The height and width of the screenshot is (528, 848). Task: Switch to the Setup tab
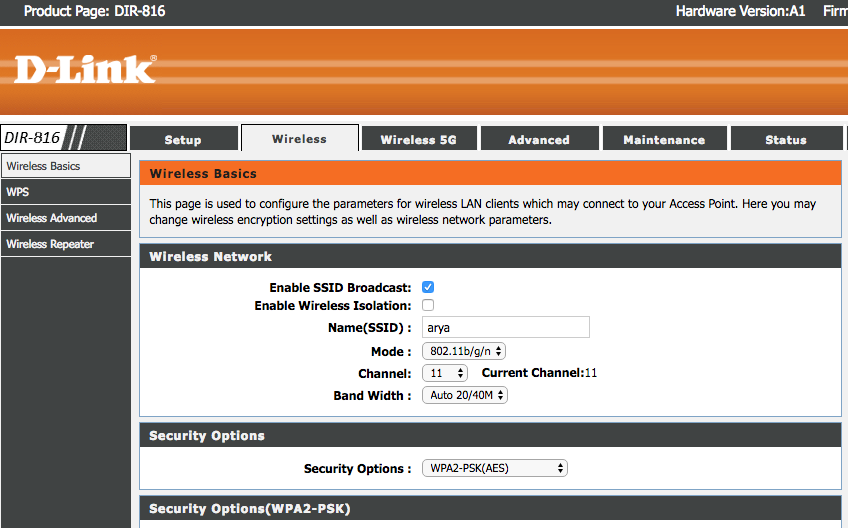(x=183, y=140)
